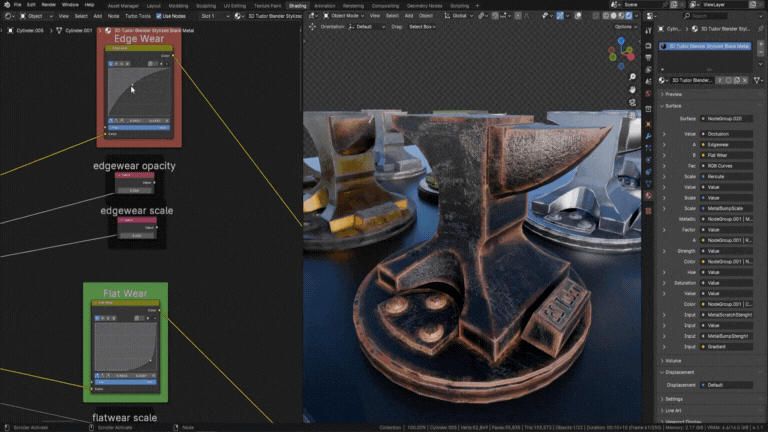The height and width of the screenshot is (432, 768).
Task: Open the View Layer properties tab
Action: click(648, 70)
